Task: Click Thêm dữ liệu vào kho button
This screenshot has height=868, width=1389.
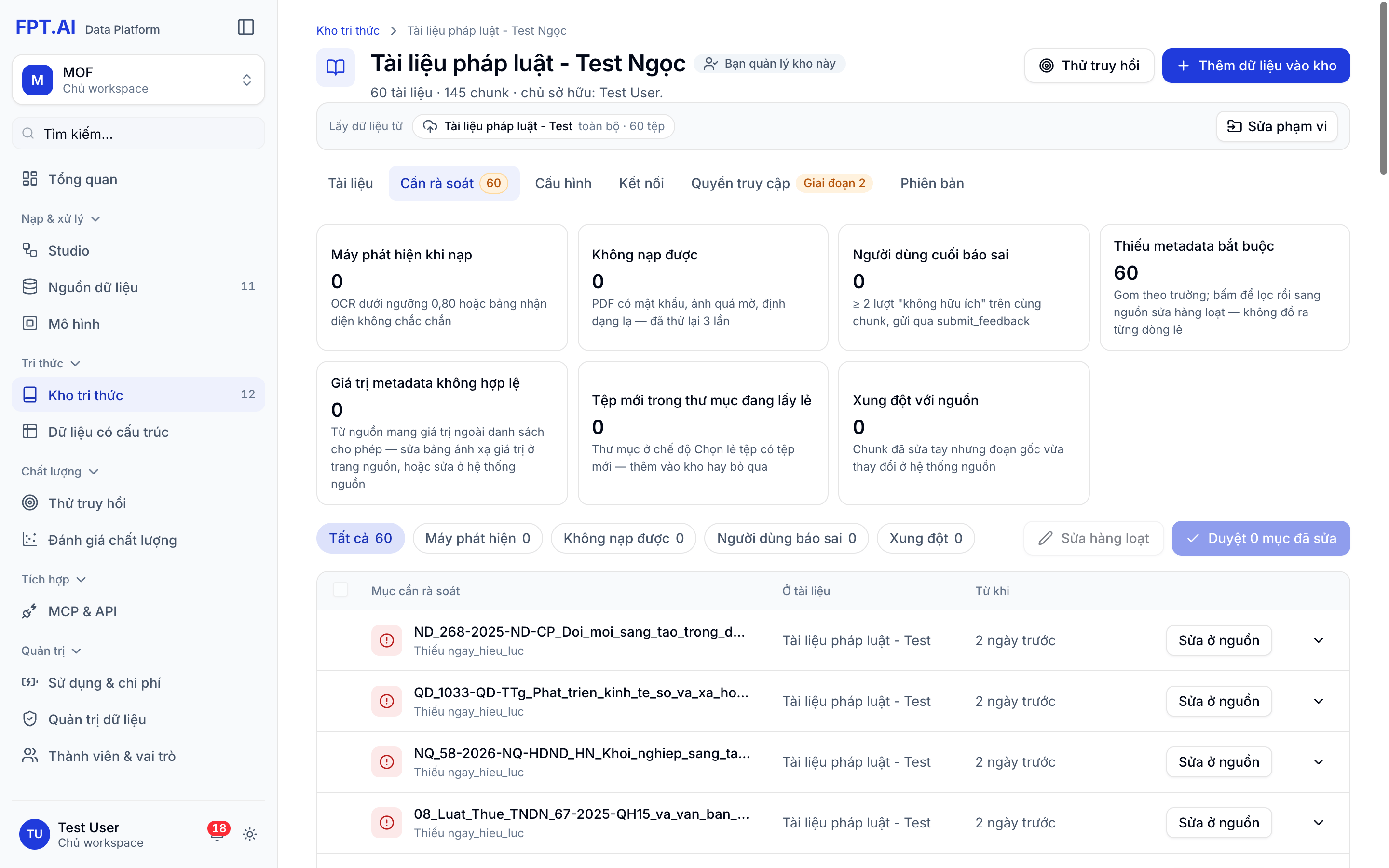Action: [1256, 66]
